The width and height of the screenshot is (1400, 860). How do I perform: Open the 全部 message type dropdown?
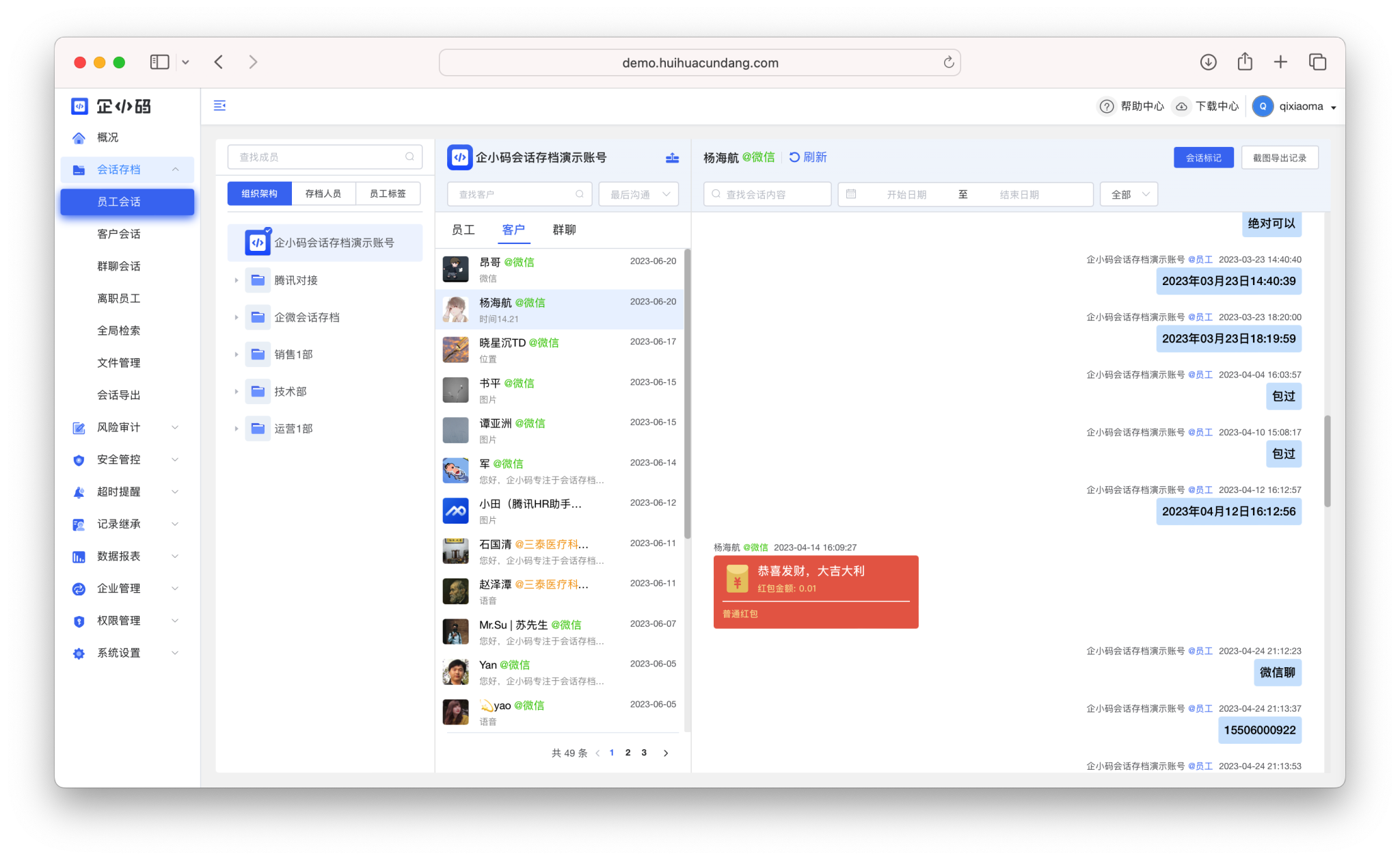[x=1129, y=194]
